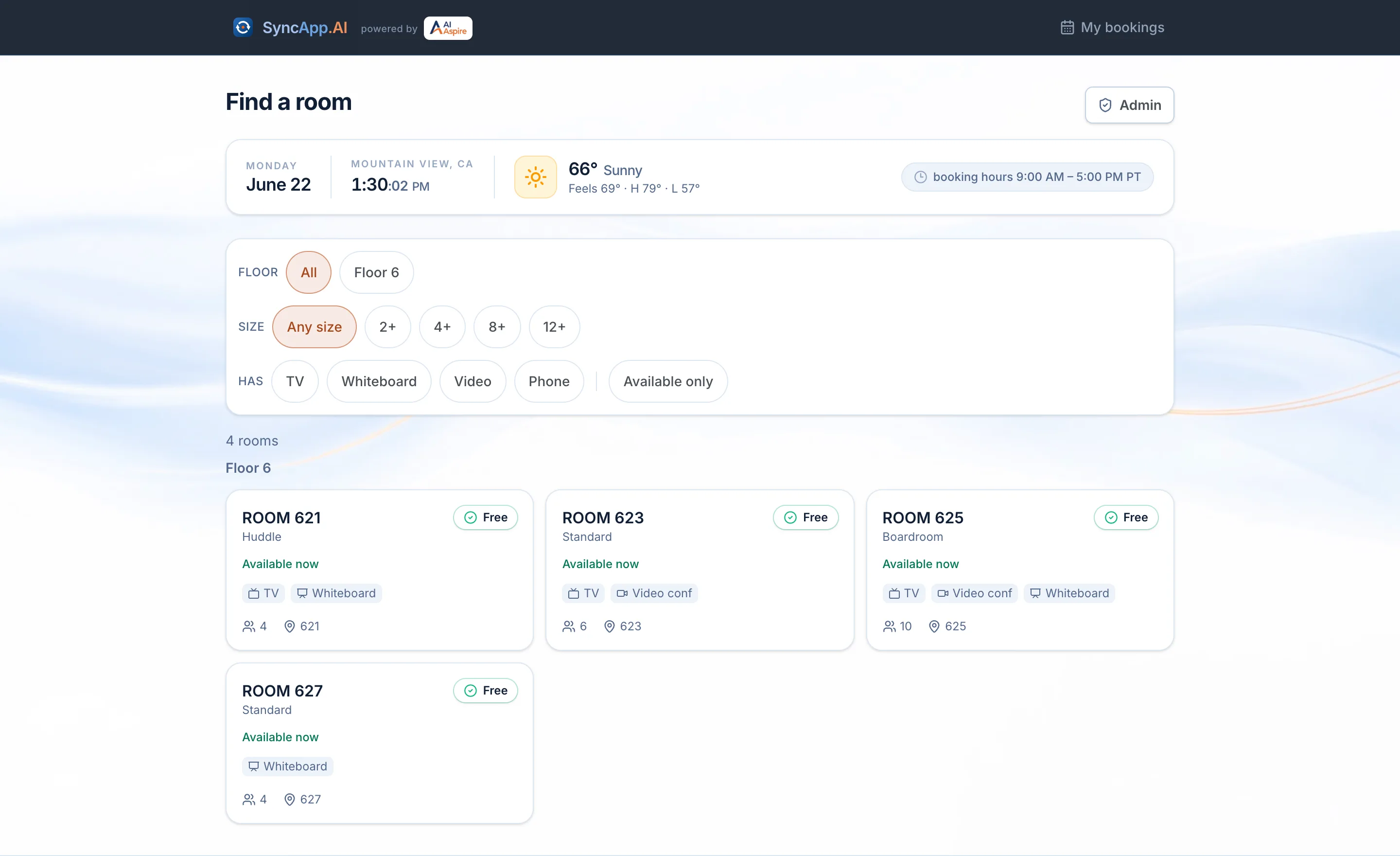
Task: Click the location pin icon in Room 627
Action: click(x=289, y=799)
